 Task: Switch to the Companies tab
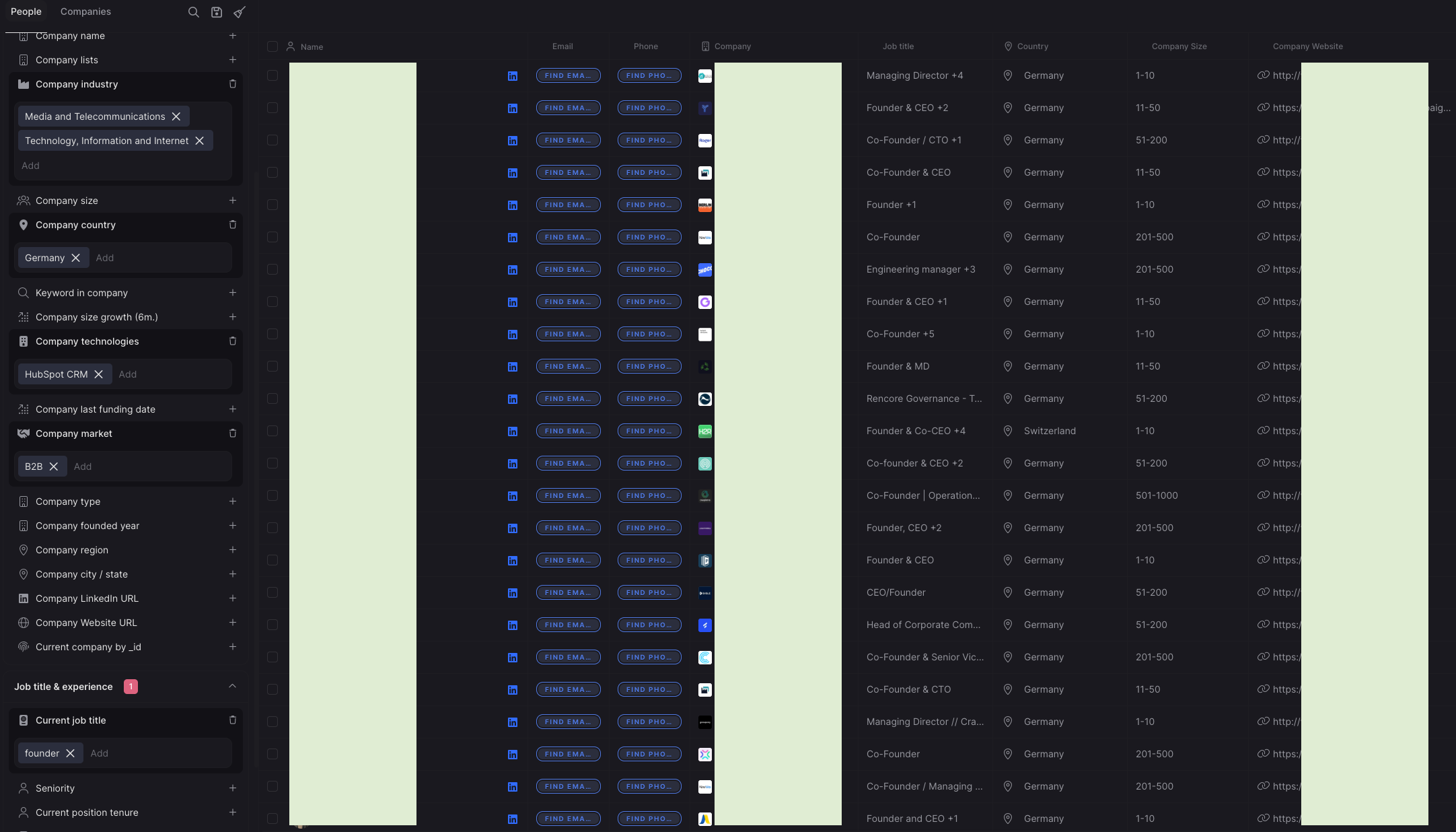pos(85,11)
